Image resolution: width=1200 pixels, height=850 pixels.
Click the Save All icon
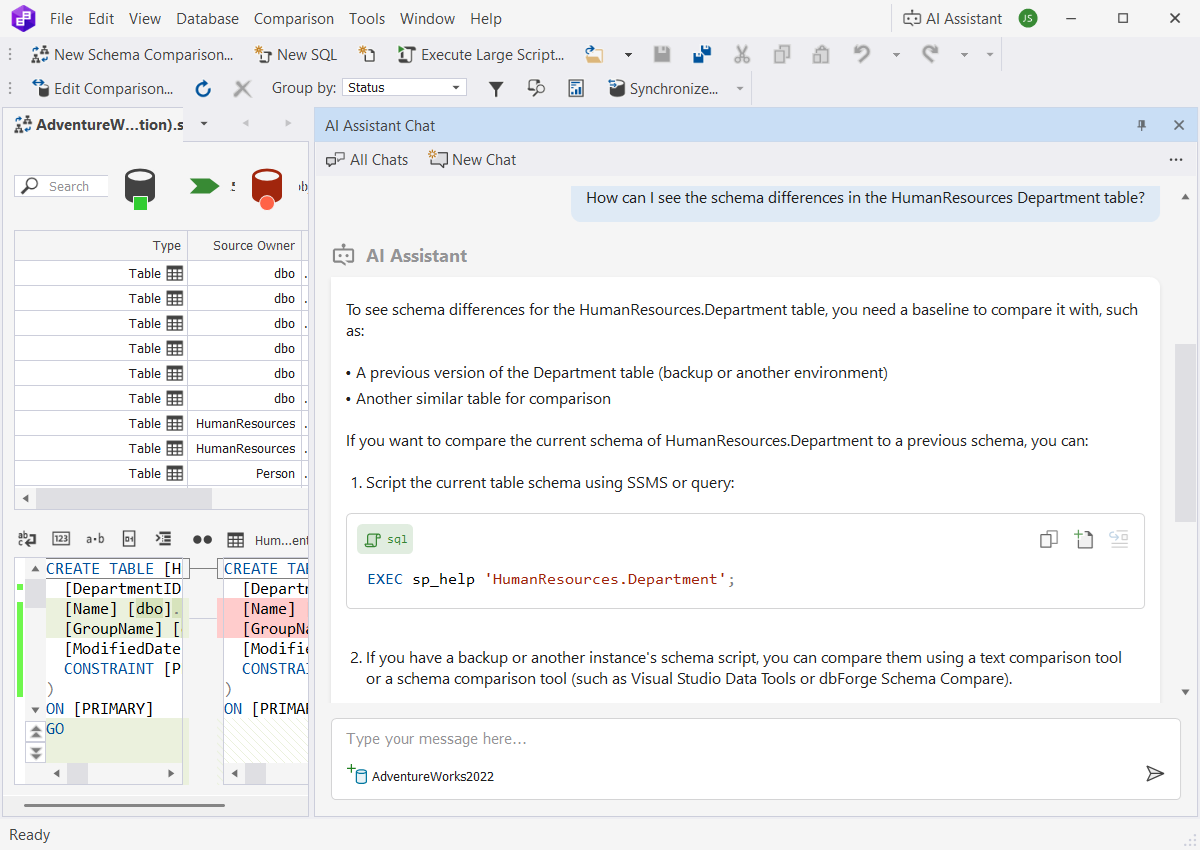click(x=701, y=55)
